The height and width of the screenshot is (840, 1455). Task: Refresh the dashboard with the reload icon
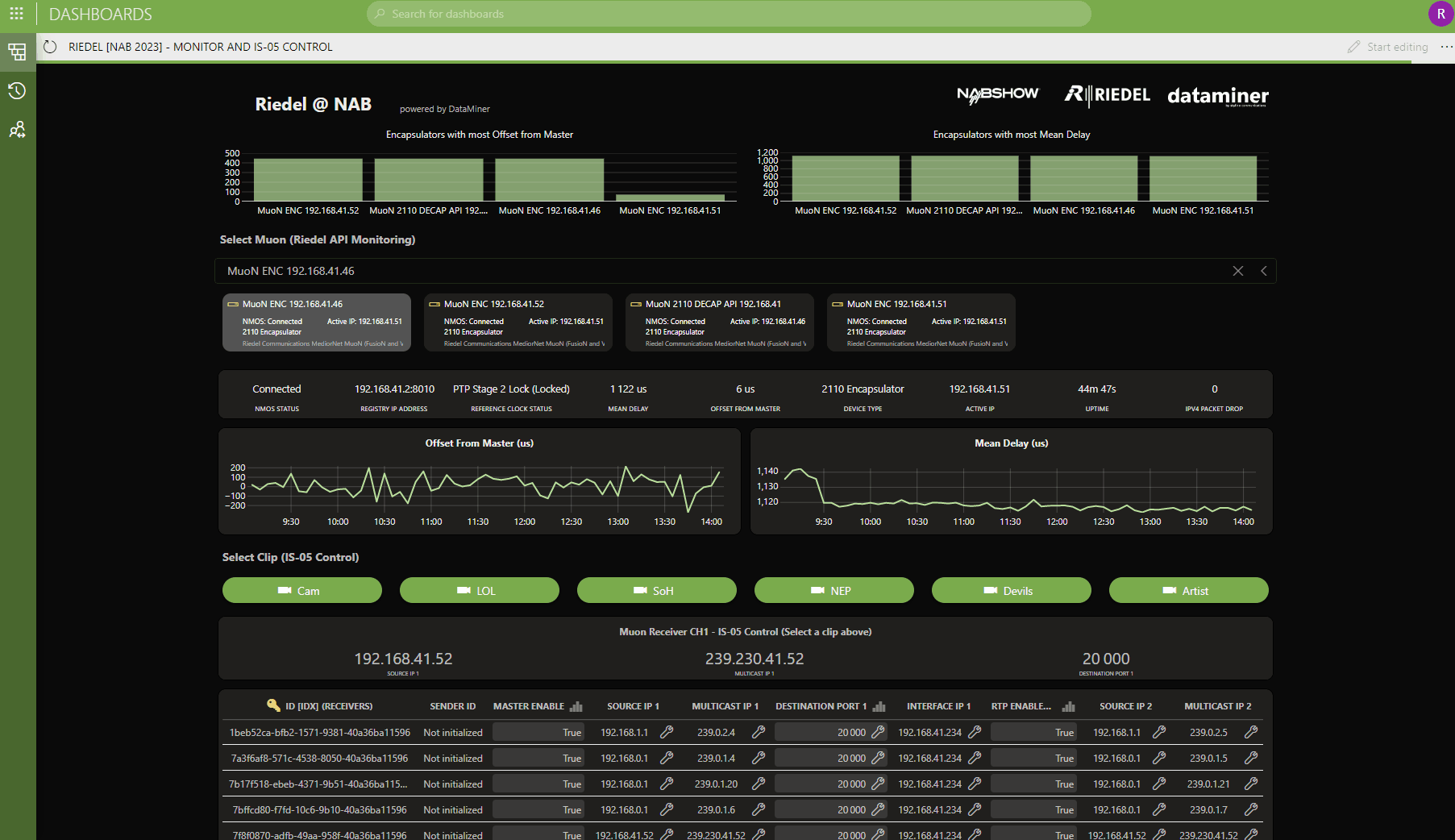pos(50,47)
